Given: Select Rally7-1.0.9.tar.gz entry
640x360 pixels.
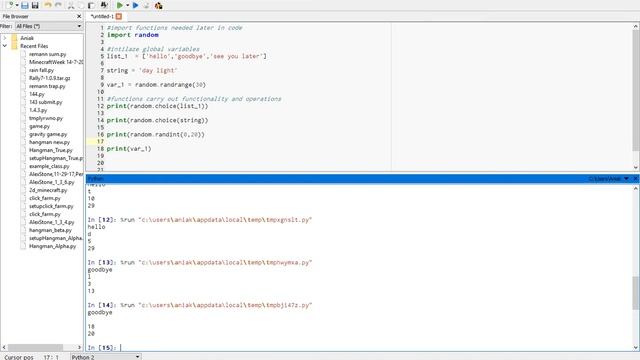Looking at the screenshot, I should [x=49, y=78].
